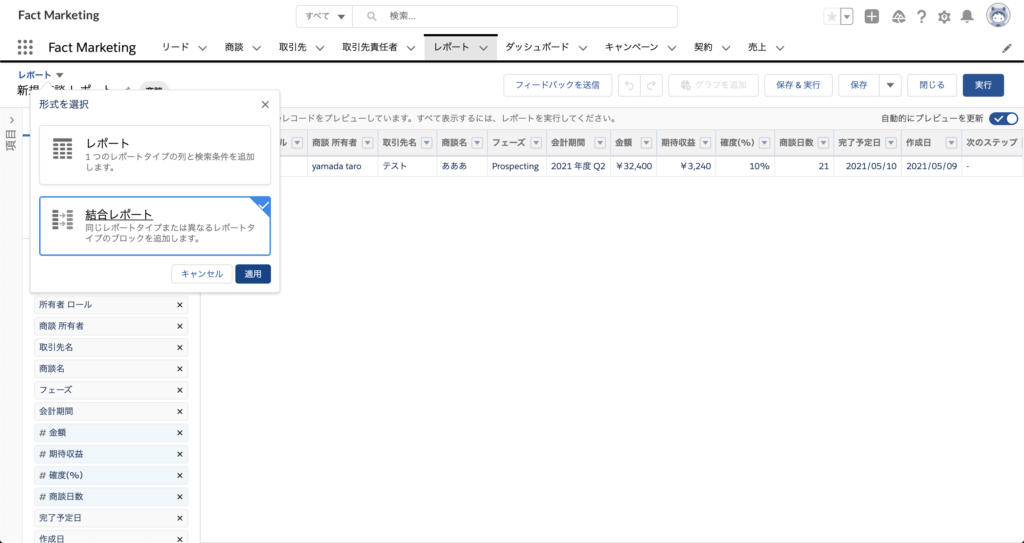Image resolution: width=1024 pixels, height=543 pixels.
Task: Open the setup gear icon
Action: click(944, 17)
